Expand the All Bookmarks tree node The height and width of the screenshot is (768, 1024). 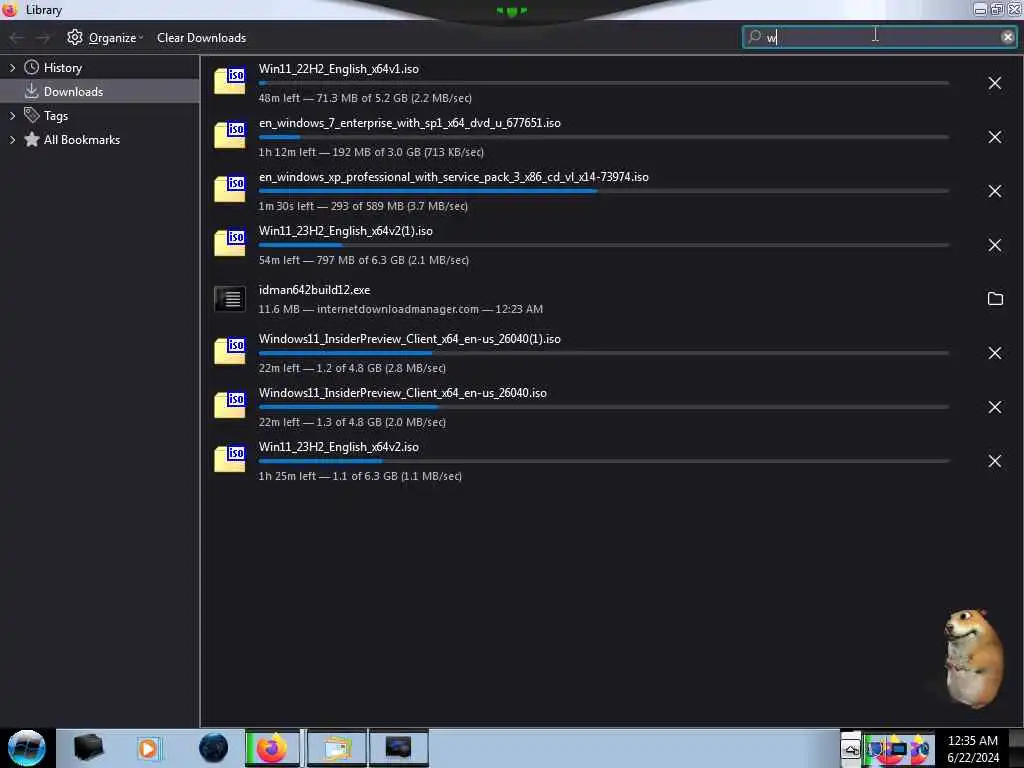[x=12, y=140]
